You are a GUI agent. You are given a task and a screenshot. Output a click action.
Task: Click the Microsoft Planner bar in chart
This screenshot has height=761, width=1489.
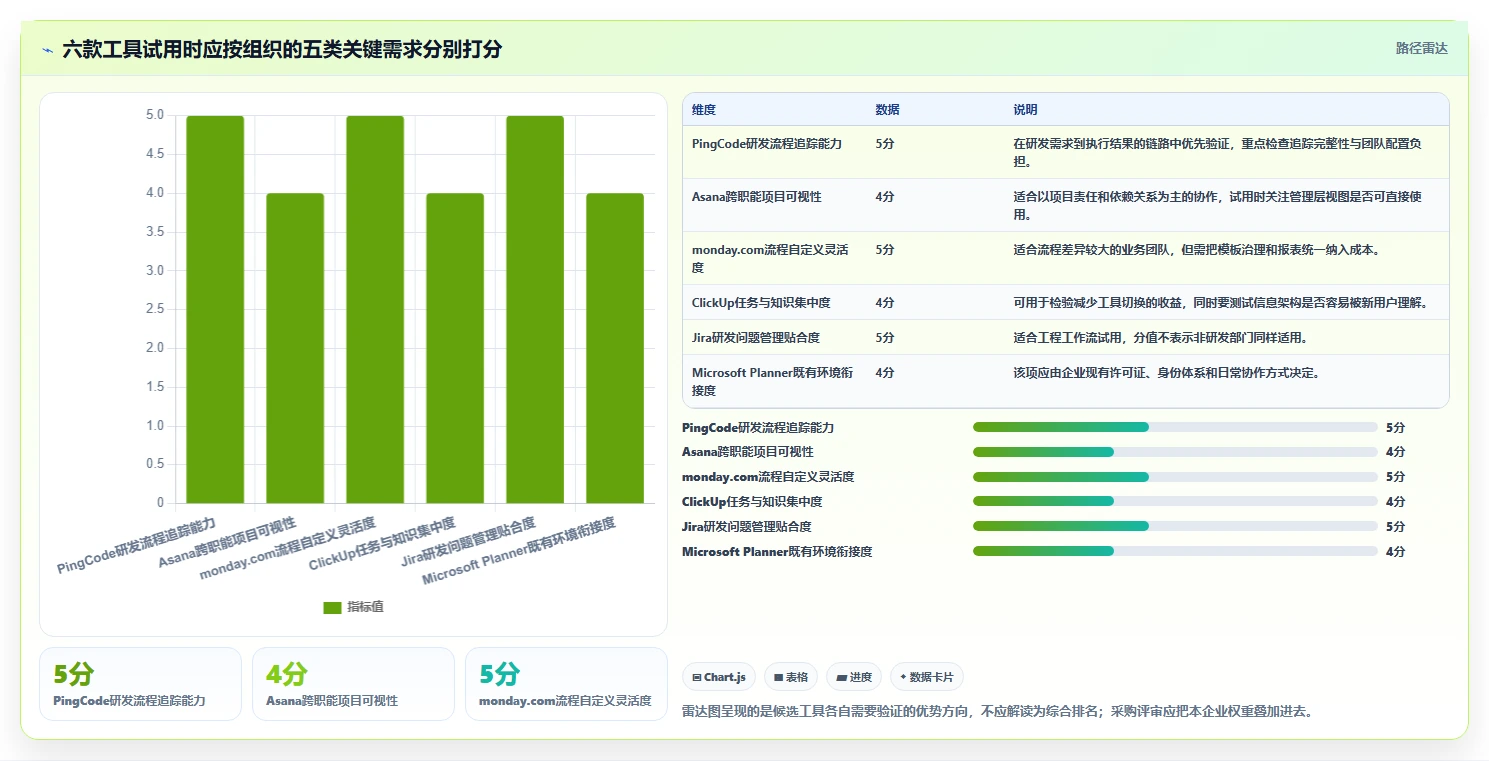pos(615,348)
